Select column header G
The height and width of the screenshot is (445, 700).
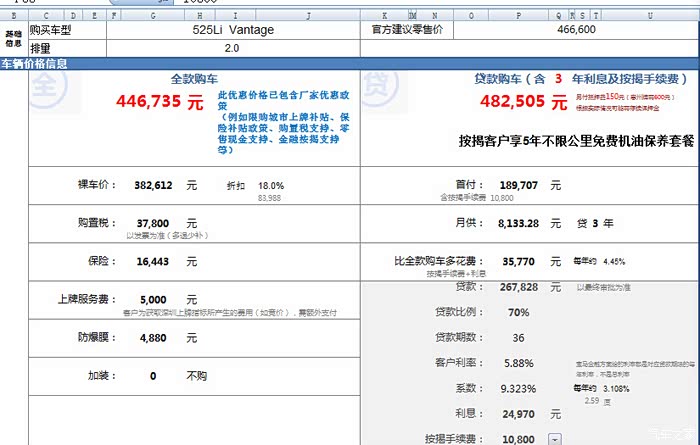click(x=153, y=16)
